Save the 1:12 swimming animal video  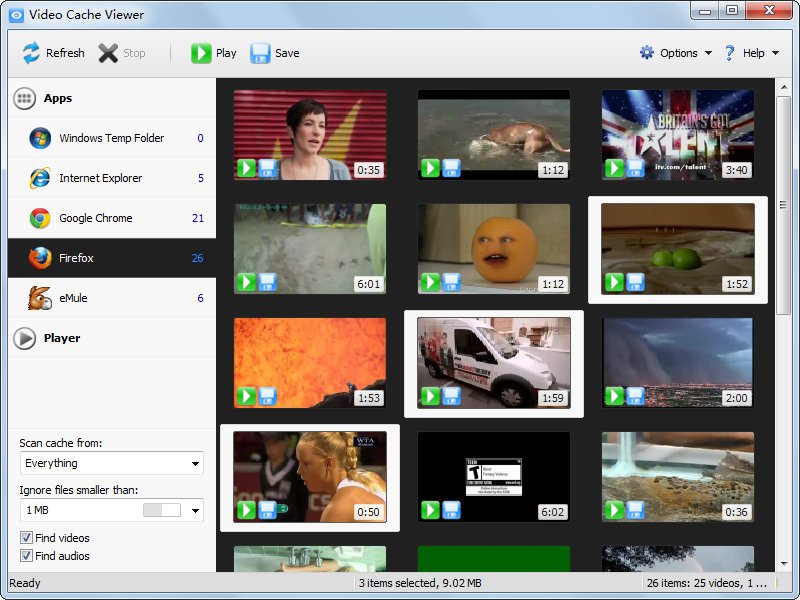(x=452, y=168)
